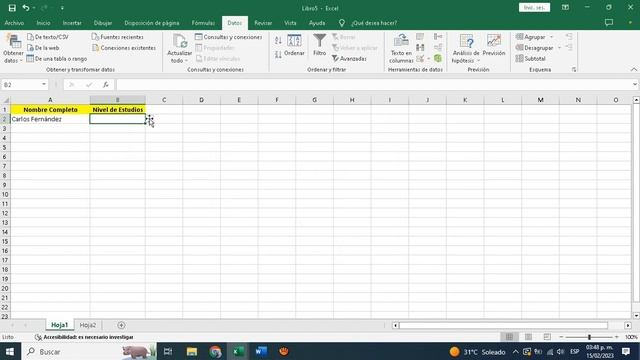
Task: Expand the Agrupar dropdown arrow
Action: tap(551, 37)
